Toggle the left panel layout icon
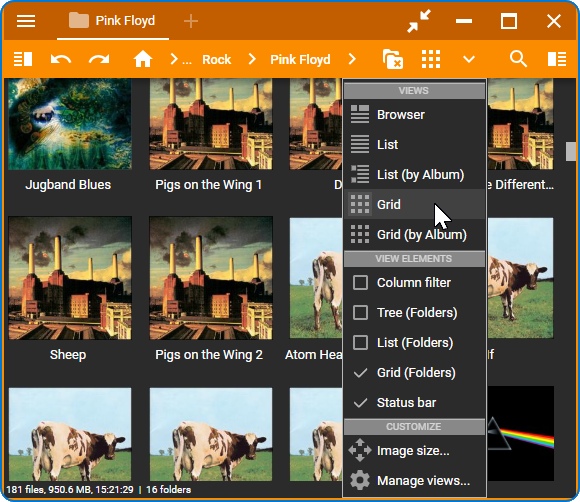Screen dimensions: 580x502 coord(23,59)
